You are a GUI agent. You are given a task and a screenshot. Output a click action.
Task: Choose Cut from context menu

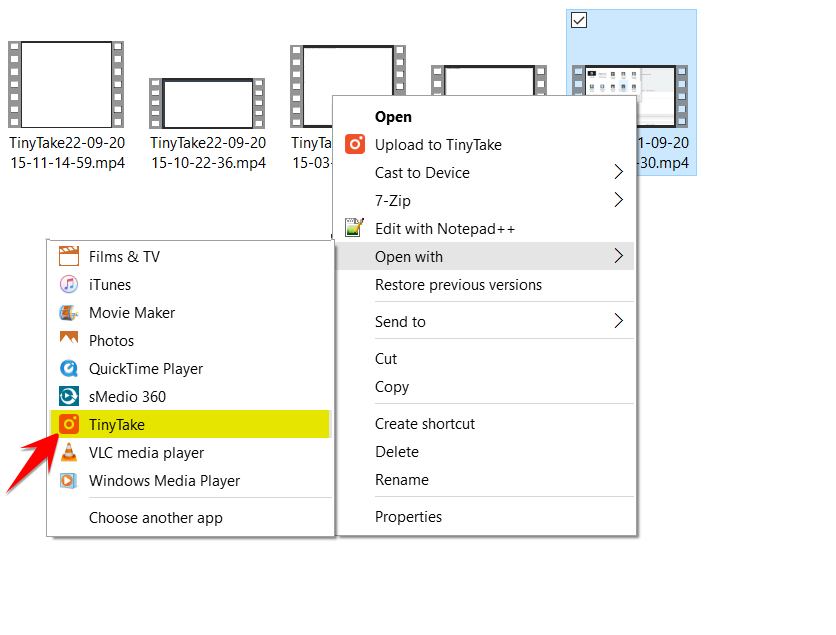485,359
